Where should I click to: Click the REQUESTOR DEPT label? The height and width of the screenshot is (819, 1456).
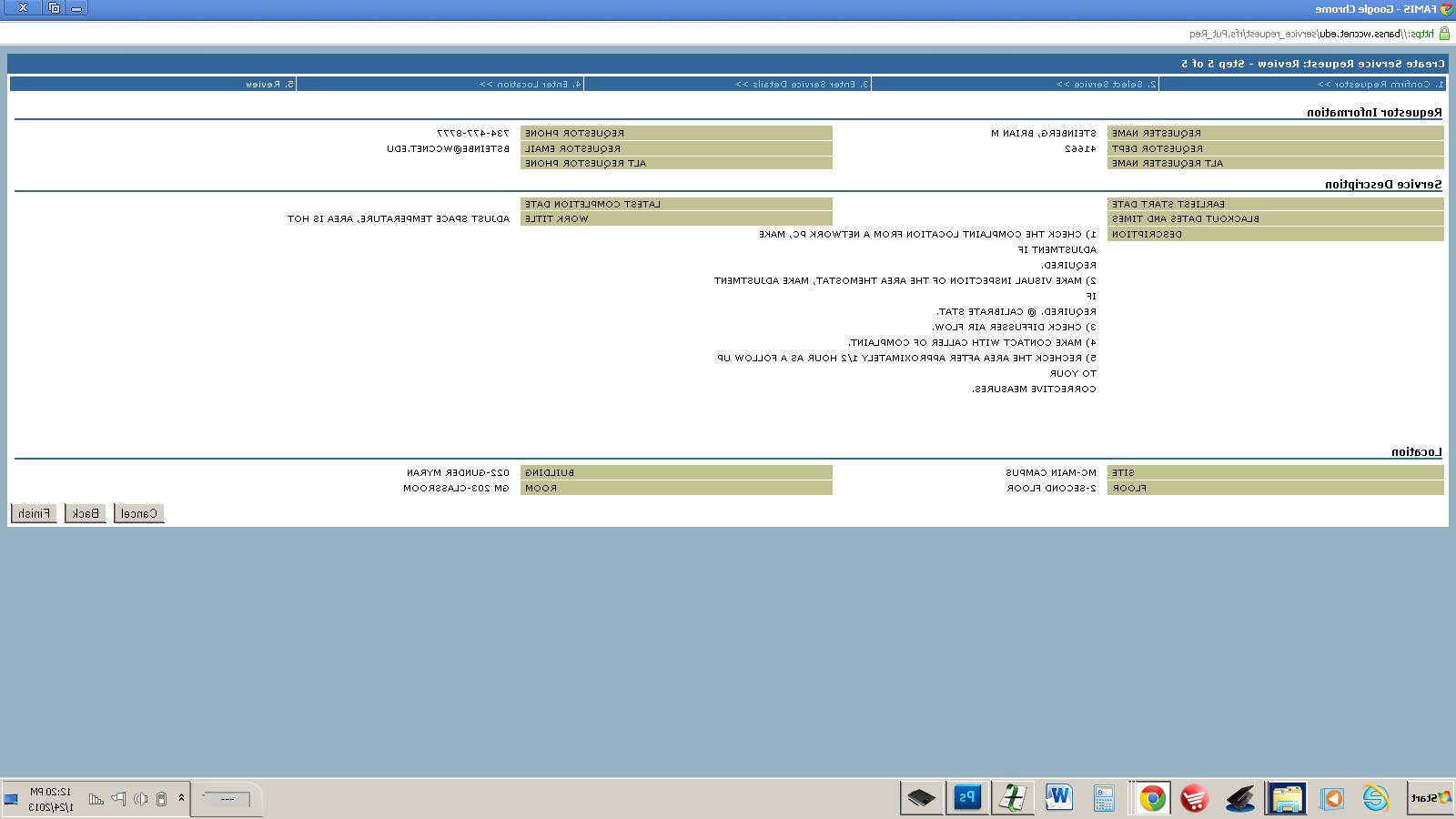[x=1158, y=148]
